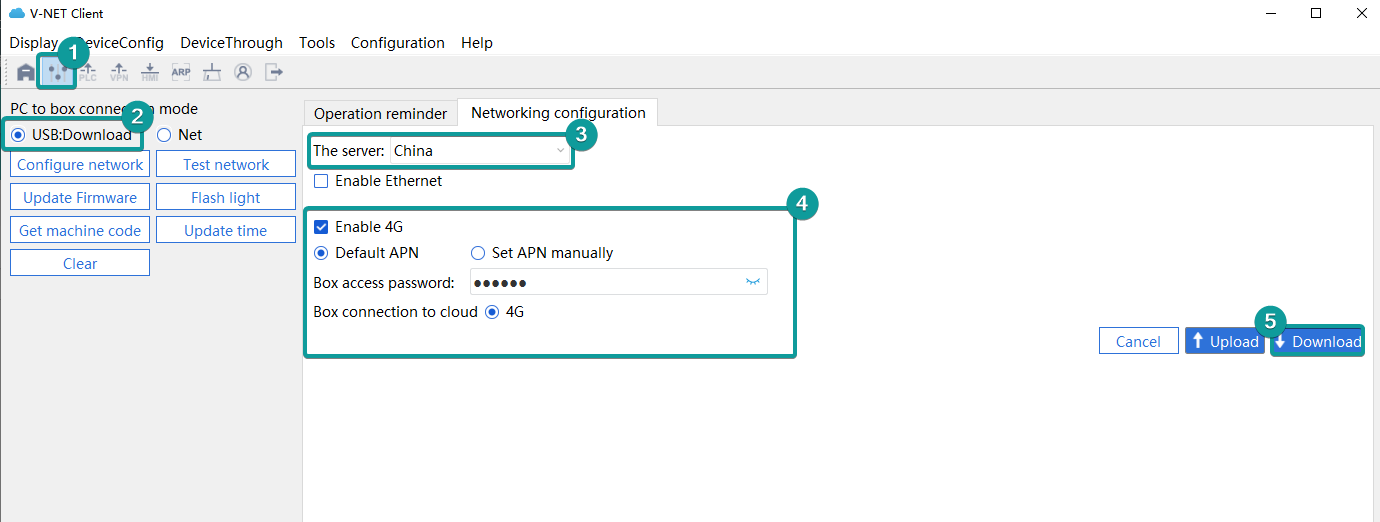Open the device configuration sliders icon
Image resolution: width=1380 pixels, height=522 pixels.
point(56,73)
